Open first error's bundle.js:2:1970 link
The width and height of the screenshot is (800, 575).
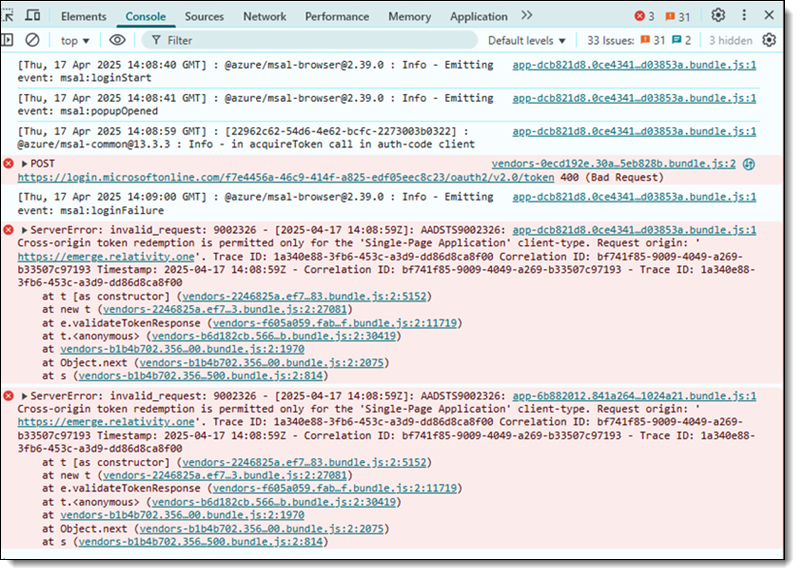pyautogui.click(x=182, y=349)
